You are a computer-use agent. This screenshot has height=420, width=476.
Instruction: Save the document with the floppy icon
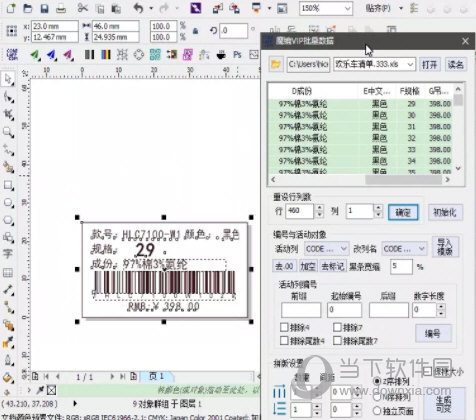coord(44,8)
